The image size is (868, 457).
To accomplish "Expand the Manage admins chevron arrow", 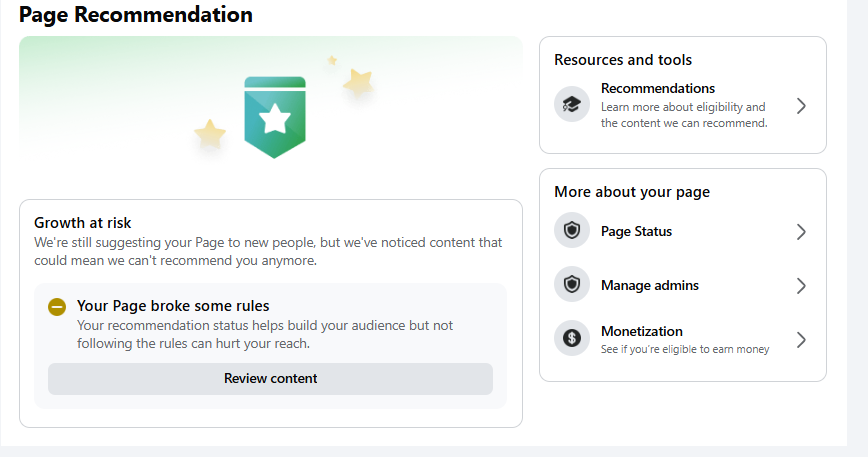I will pyautogui.click(x=801, y=286).
